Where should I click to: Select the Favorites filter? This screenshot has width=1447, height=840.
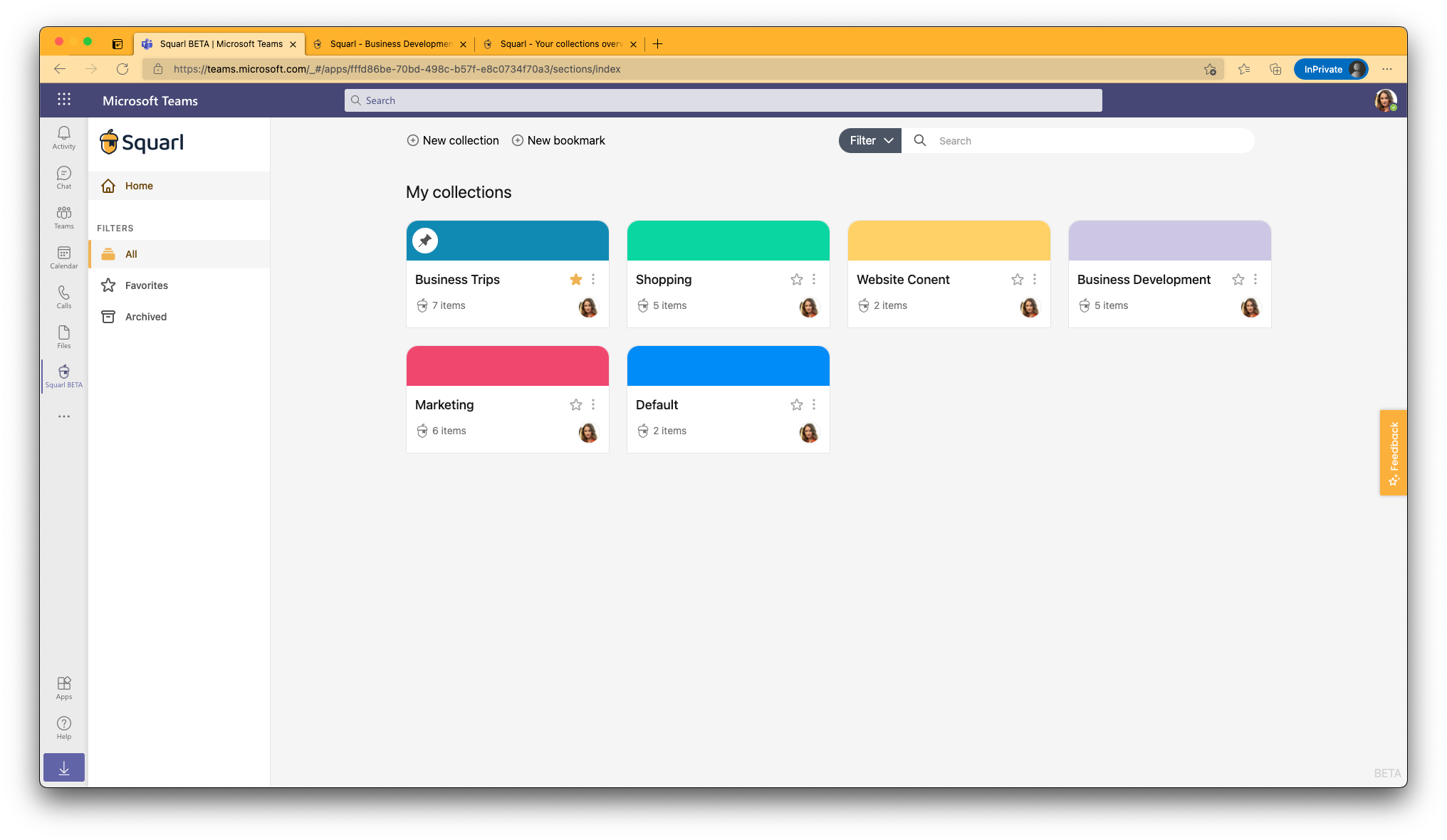pyautogui.click(x=179, y=285)
